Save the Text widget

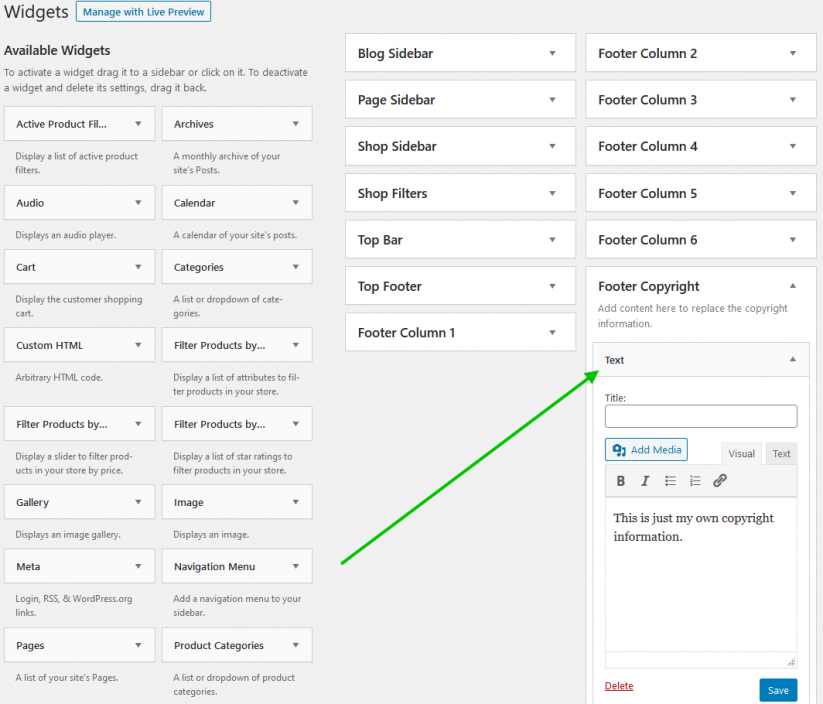click(x=778, y=690)
